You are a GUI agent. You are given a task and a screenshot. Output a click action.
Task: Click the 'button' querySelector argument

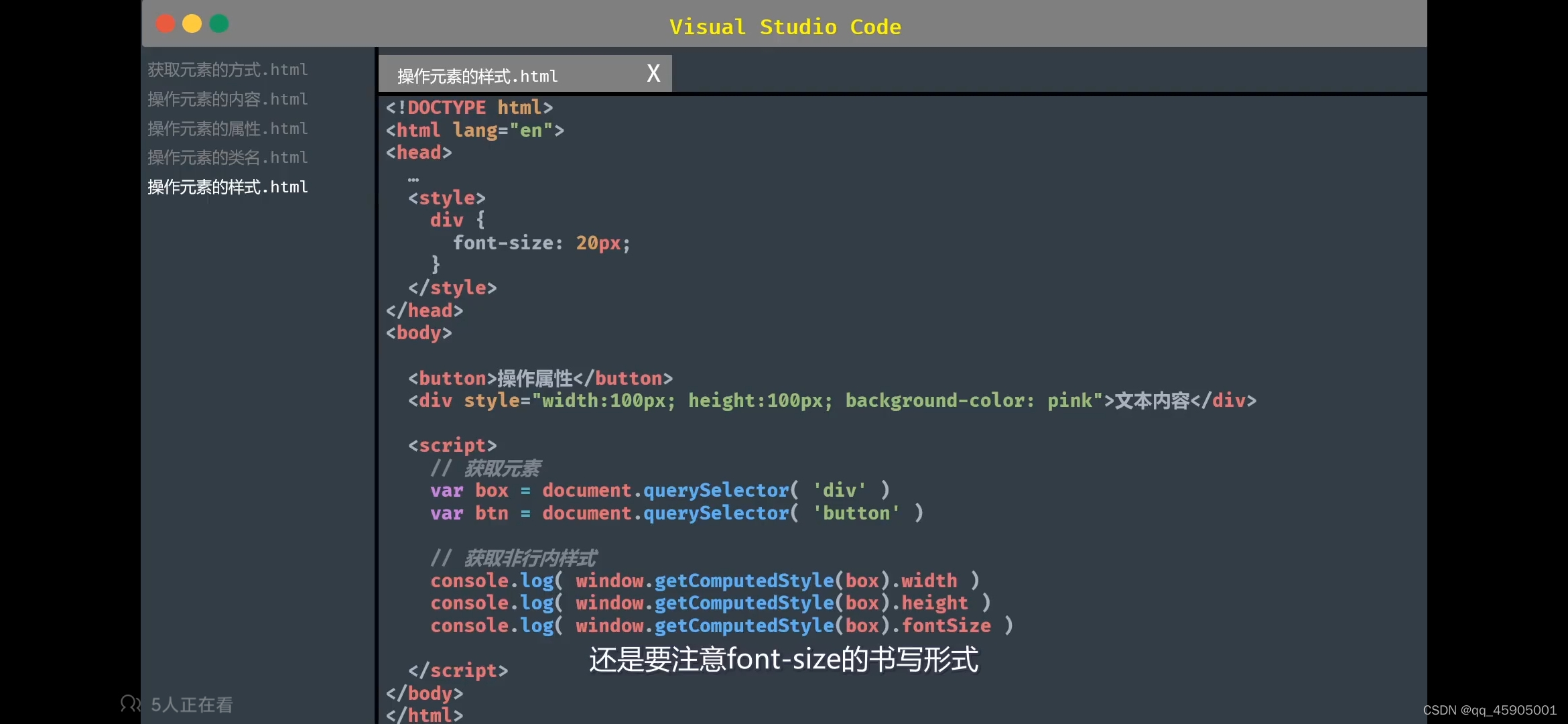[x=856, y=514]
